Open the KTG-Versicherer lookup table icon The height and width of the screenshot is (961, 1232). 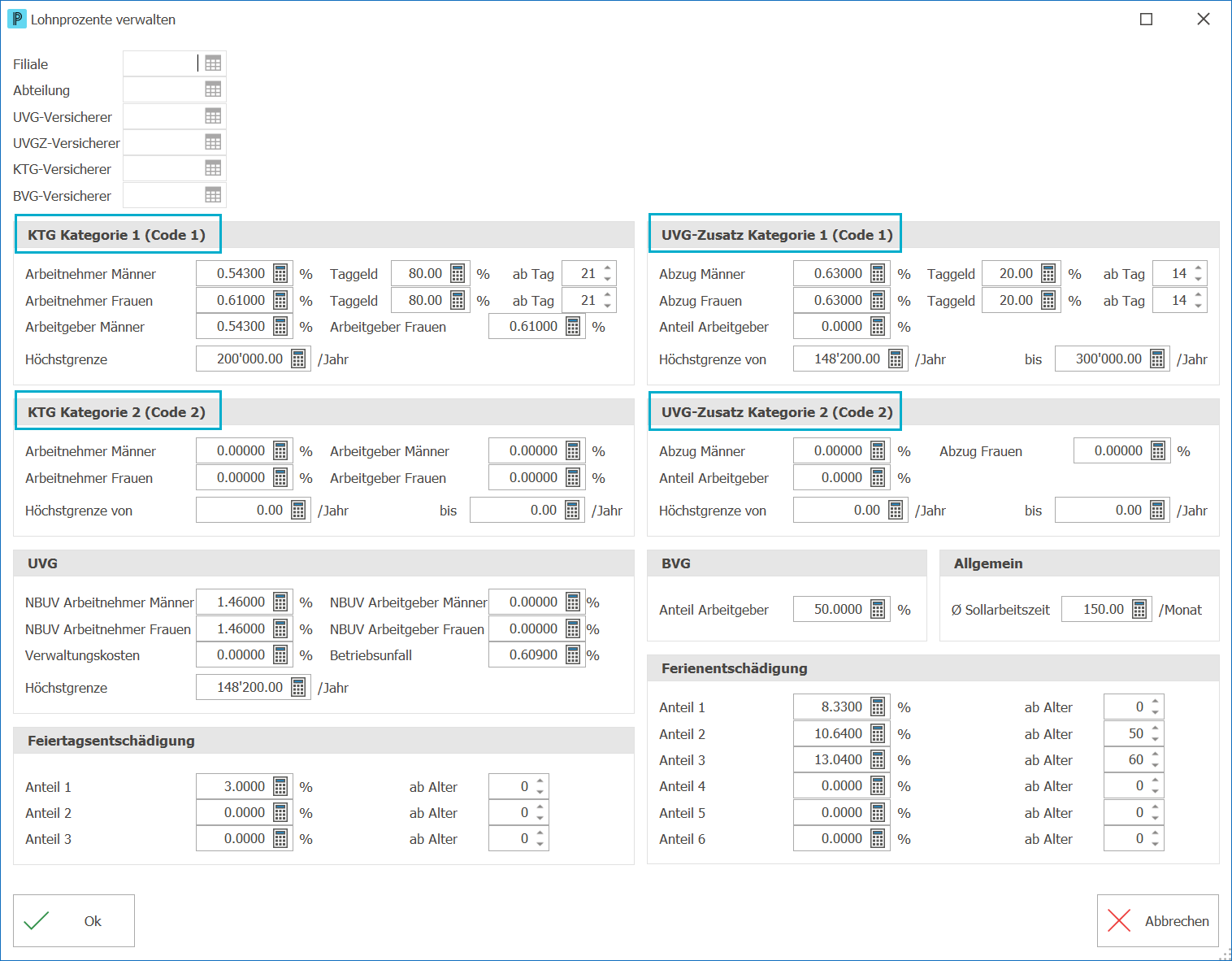213,168
